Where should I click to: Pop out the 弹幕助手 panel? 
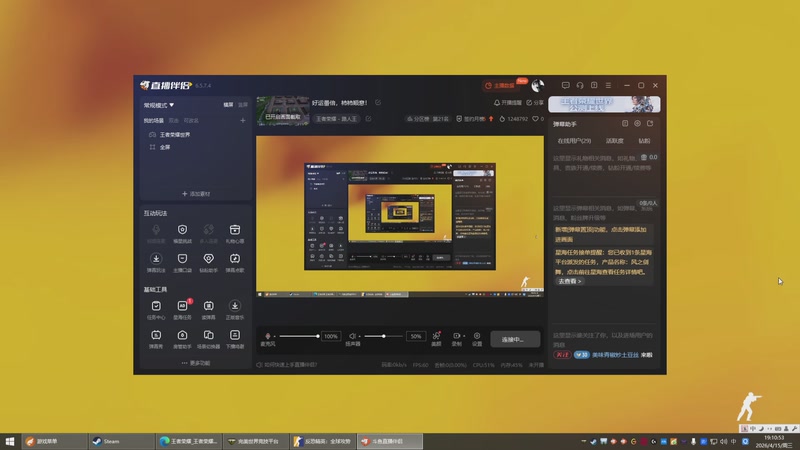[x=650, y=123]
